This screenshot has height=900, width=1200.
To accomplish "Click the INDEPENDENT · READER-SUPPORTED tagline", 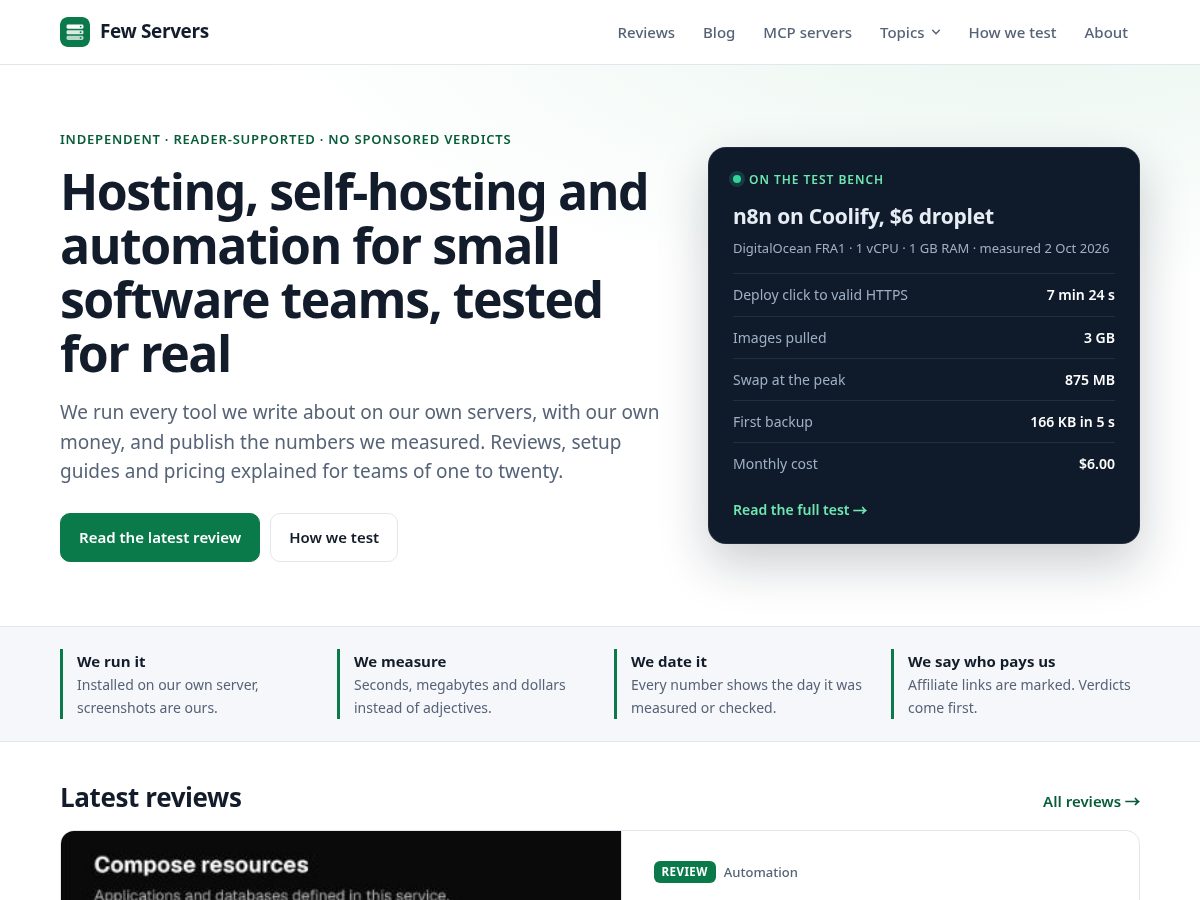I will pos(285,140).
